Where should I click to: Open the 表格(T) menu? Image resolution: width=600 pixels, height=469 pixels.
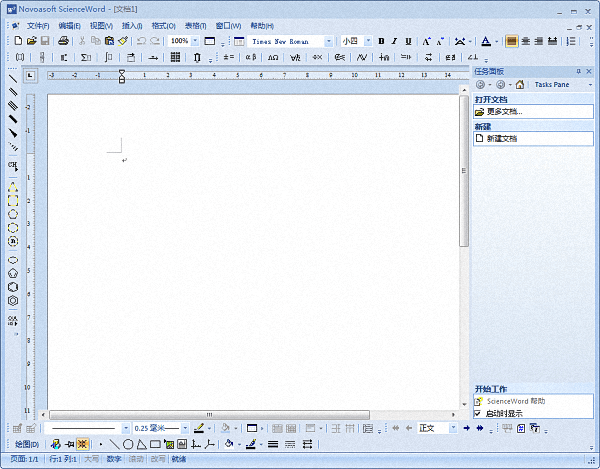[196, 25]
